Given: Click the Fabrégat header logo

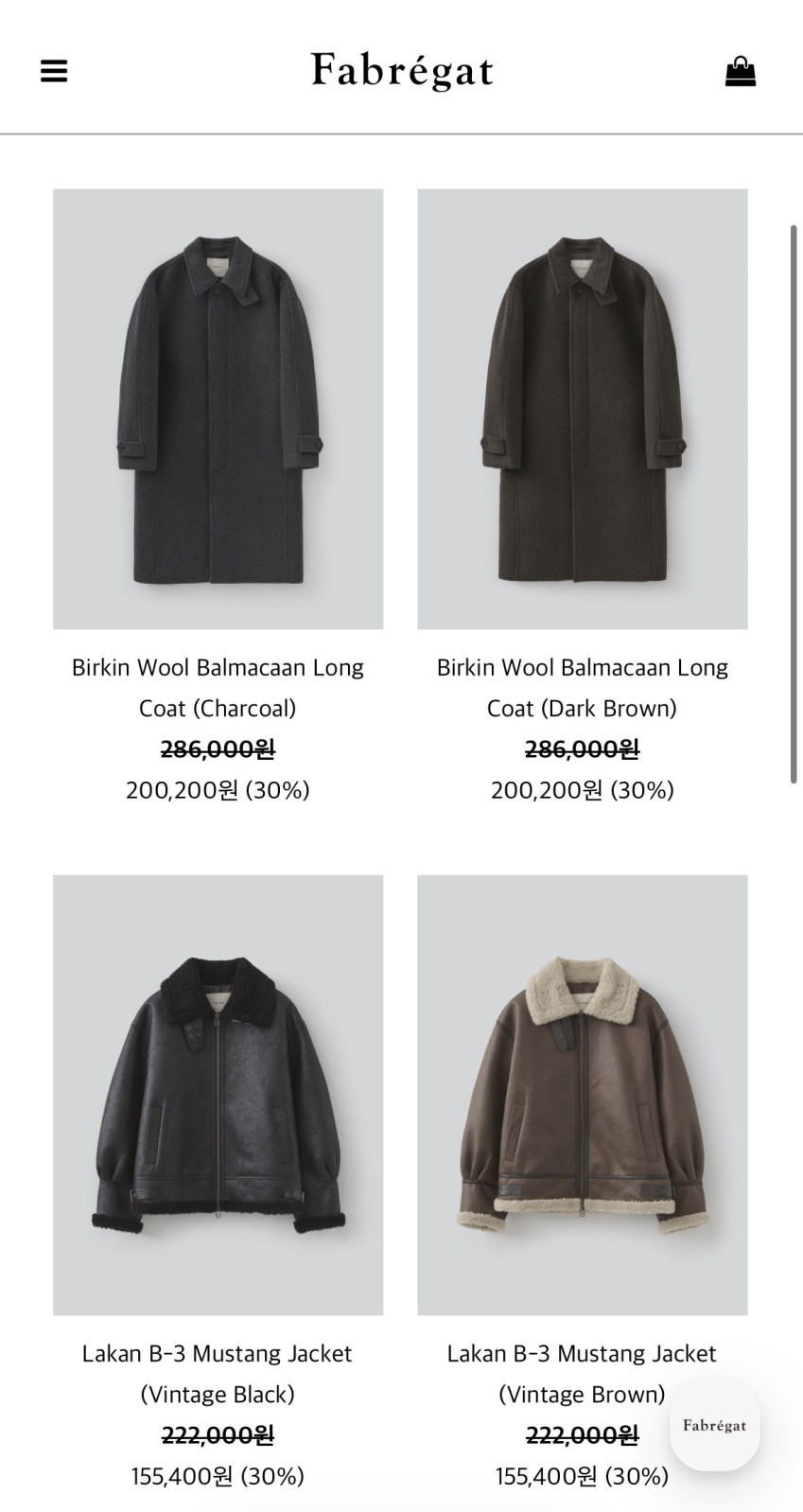Looking at the screenshot, I should click(x=402, y=71).
